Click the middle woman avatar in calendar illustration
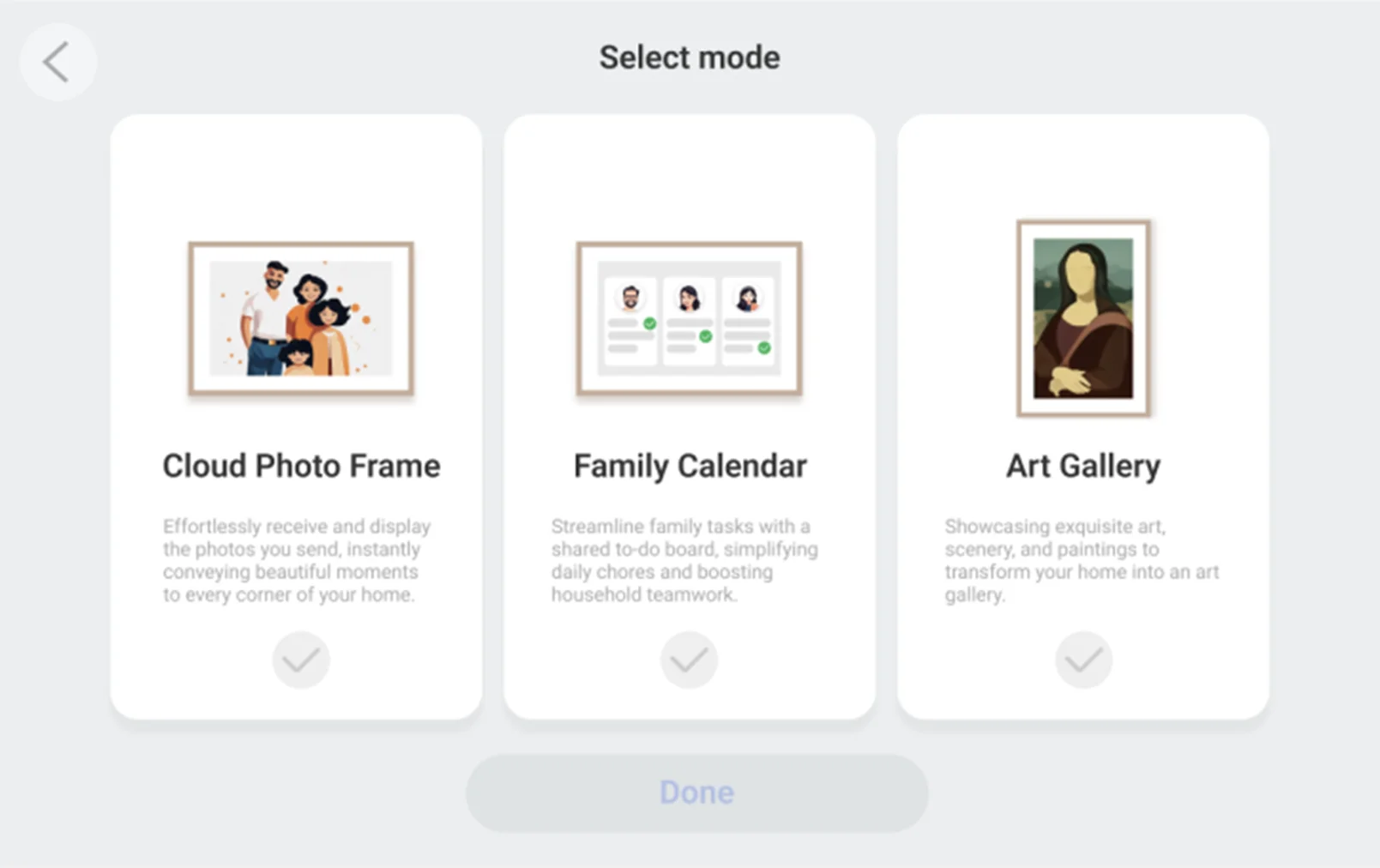 coord(689,298)
